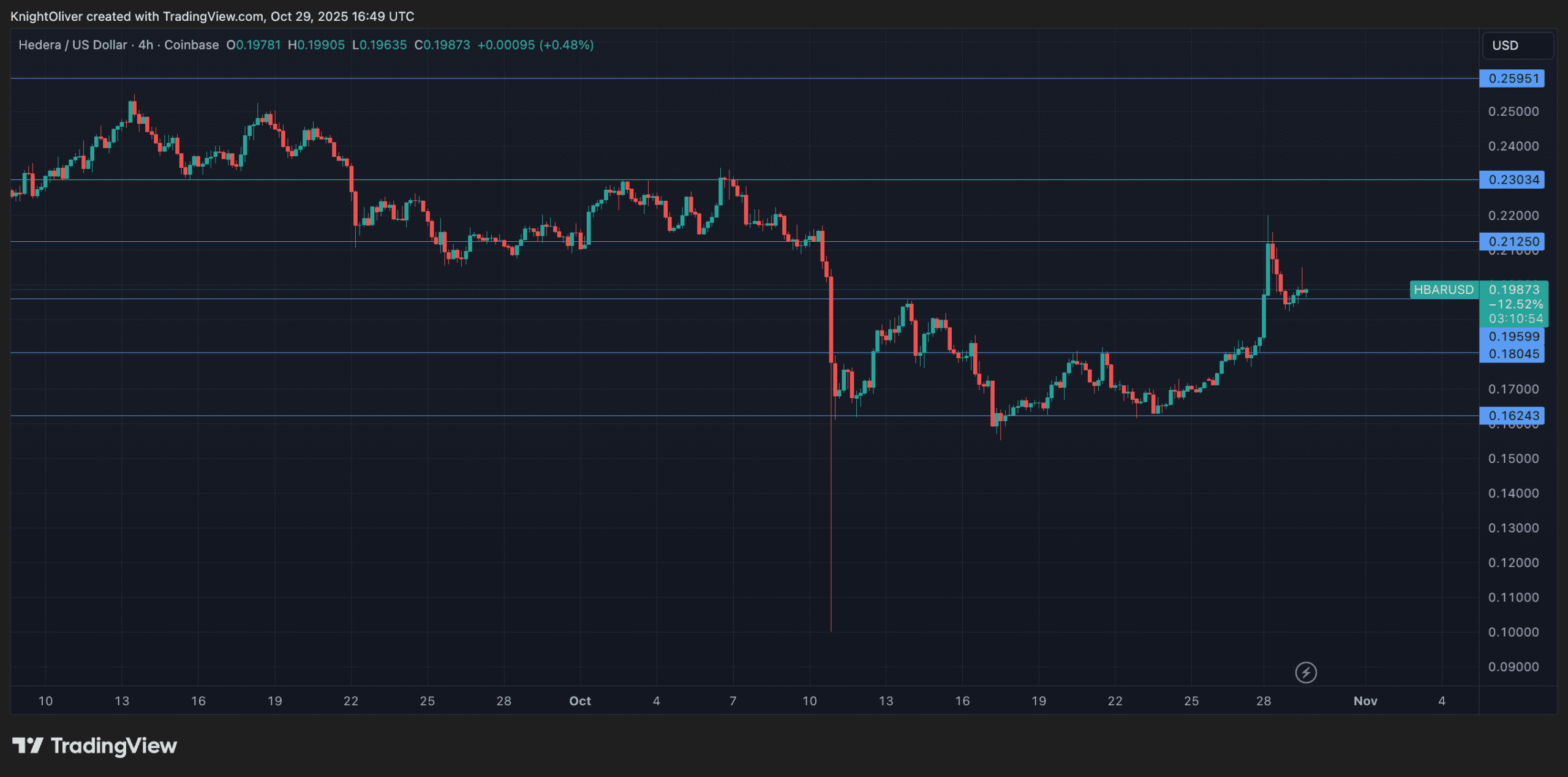Open the Coinbase exchange selector
Screen dimensions: 1568x777
(x=192, y=45)
